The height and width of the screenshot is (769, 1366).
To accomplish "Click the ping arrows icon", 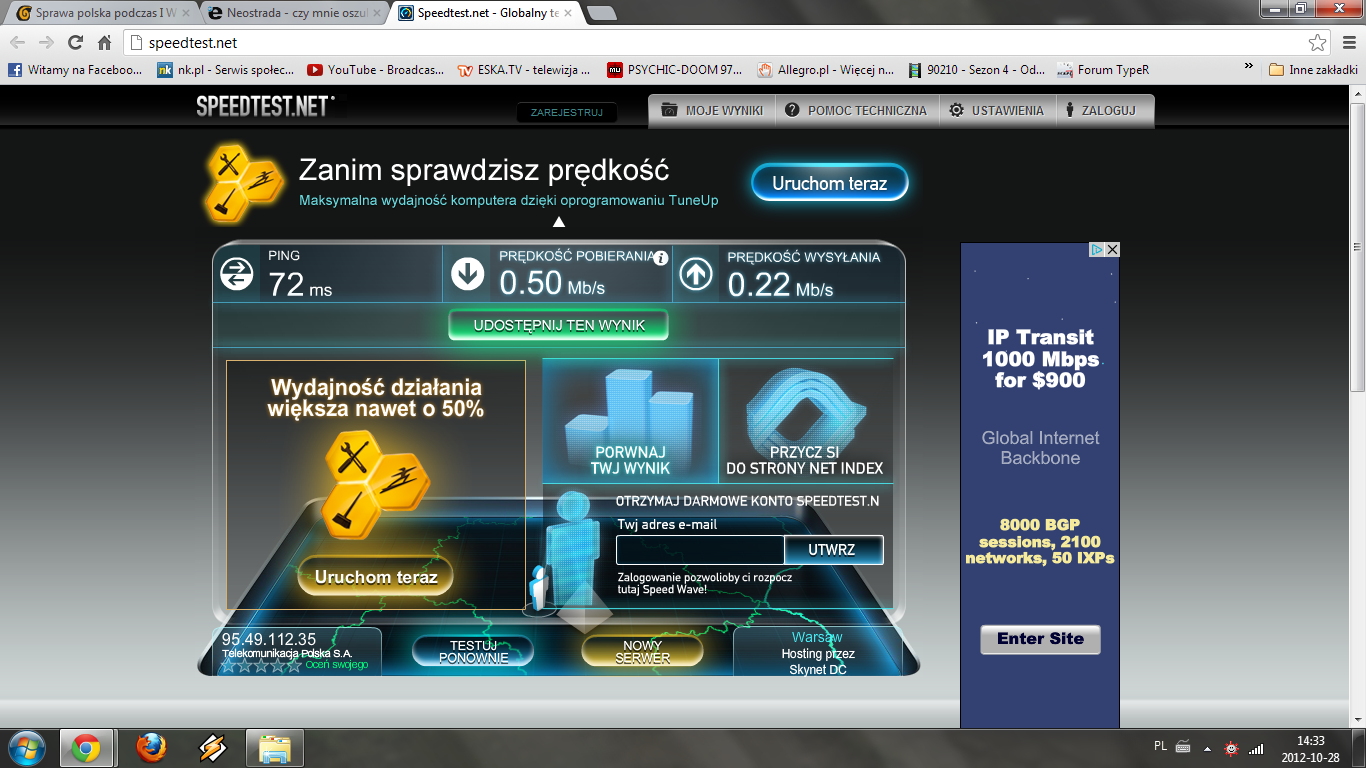I will tap(237, 274).
